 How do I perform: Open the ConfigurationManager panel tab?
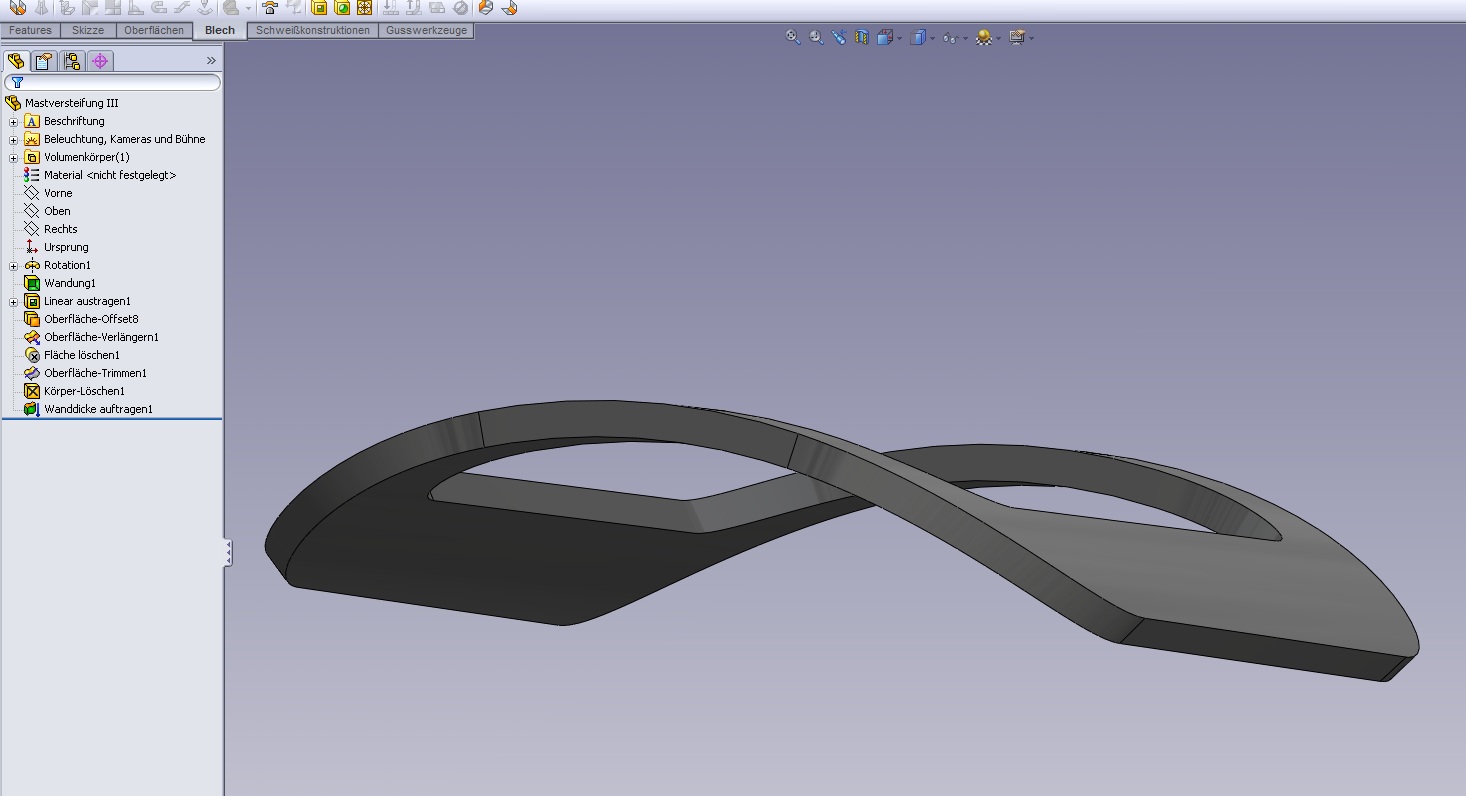tap(72, 61)
